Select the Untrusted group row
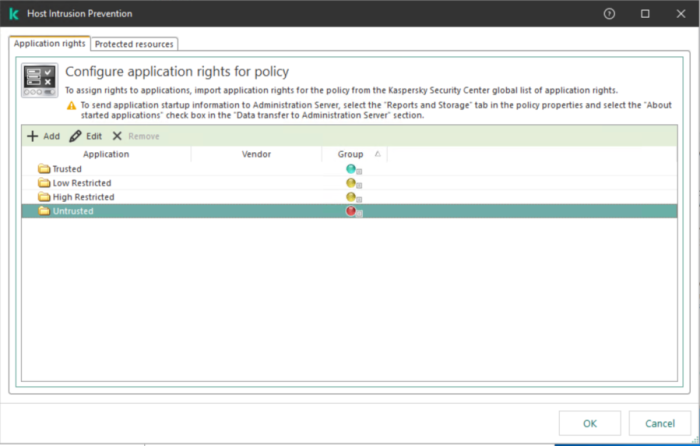Image resolution: width=700 pixels, height=446 pixels. (349, 211)
